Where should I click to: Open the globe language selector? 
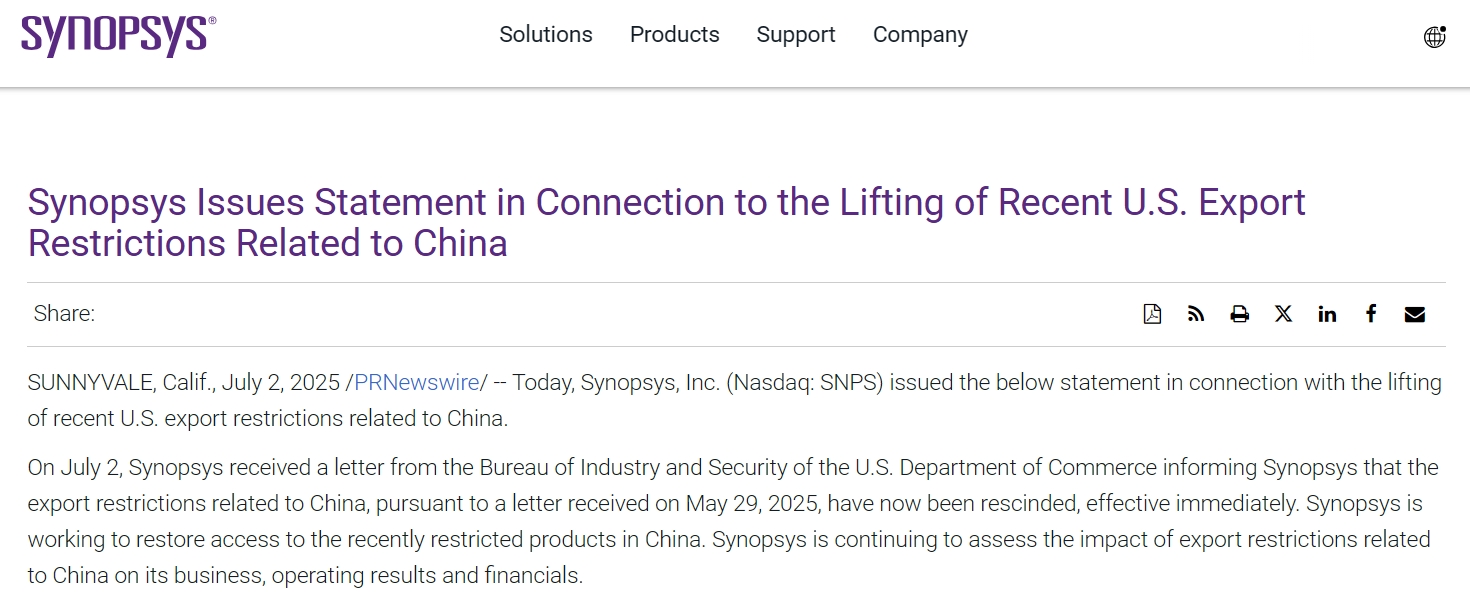pos(1434,37)
